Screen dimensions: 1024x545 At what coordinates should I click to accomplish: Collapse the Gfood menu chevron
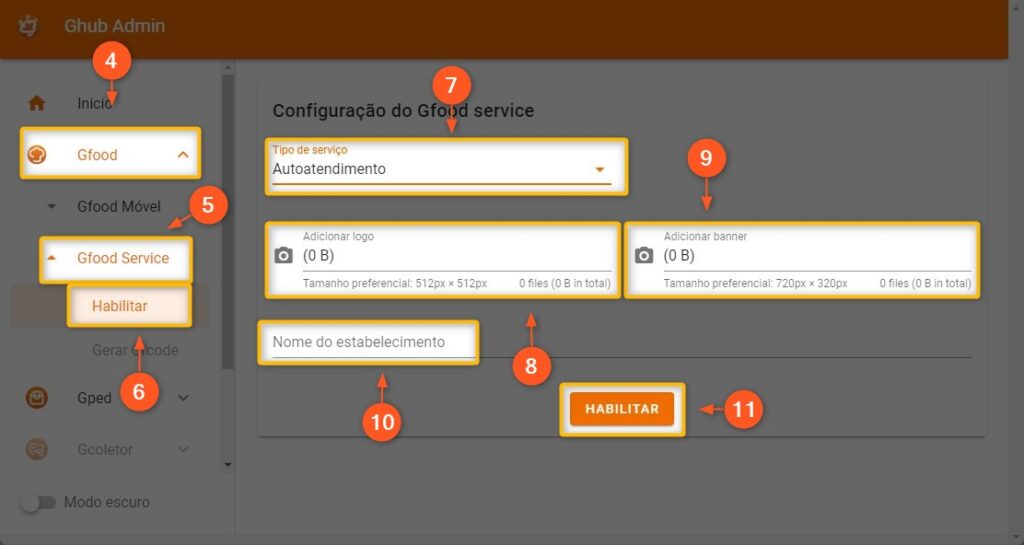click(183, 154)
